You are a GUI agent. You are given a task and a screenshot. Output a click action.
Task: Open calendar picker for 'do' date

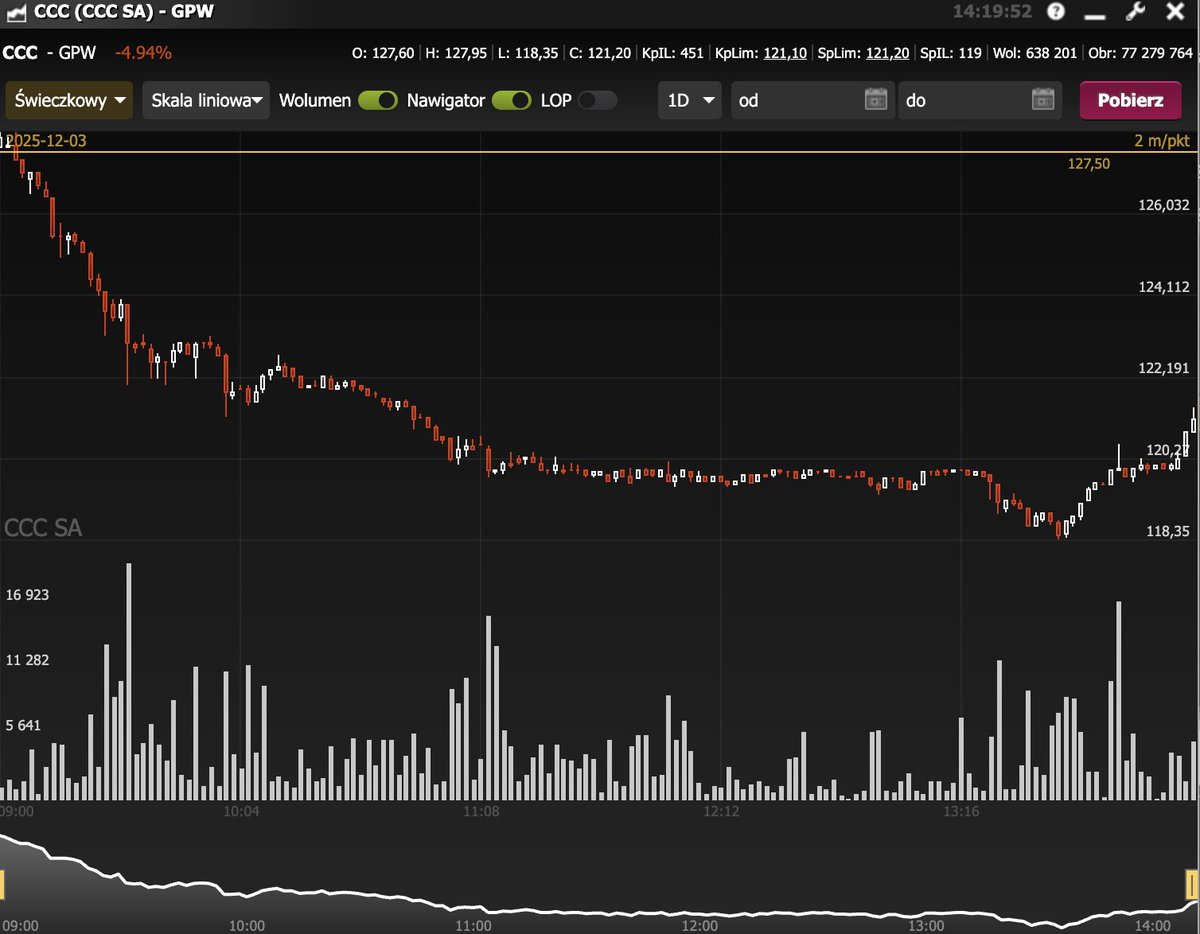[x=1043, y=100]
